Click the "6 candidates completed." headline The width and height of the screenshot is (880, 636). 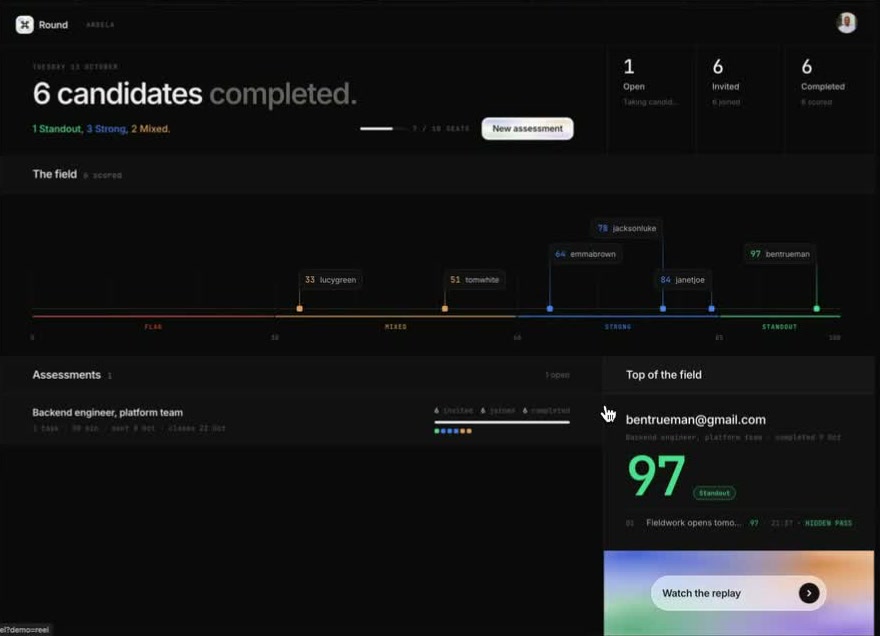pyautogui.click(x=195, y=93)
